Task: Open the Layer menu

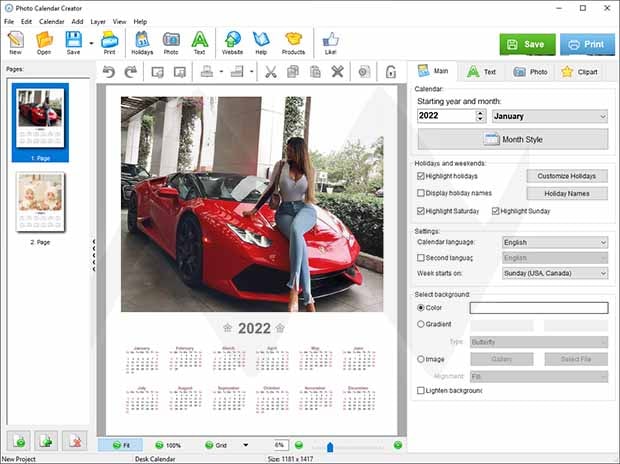Action: point(98,21)
